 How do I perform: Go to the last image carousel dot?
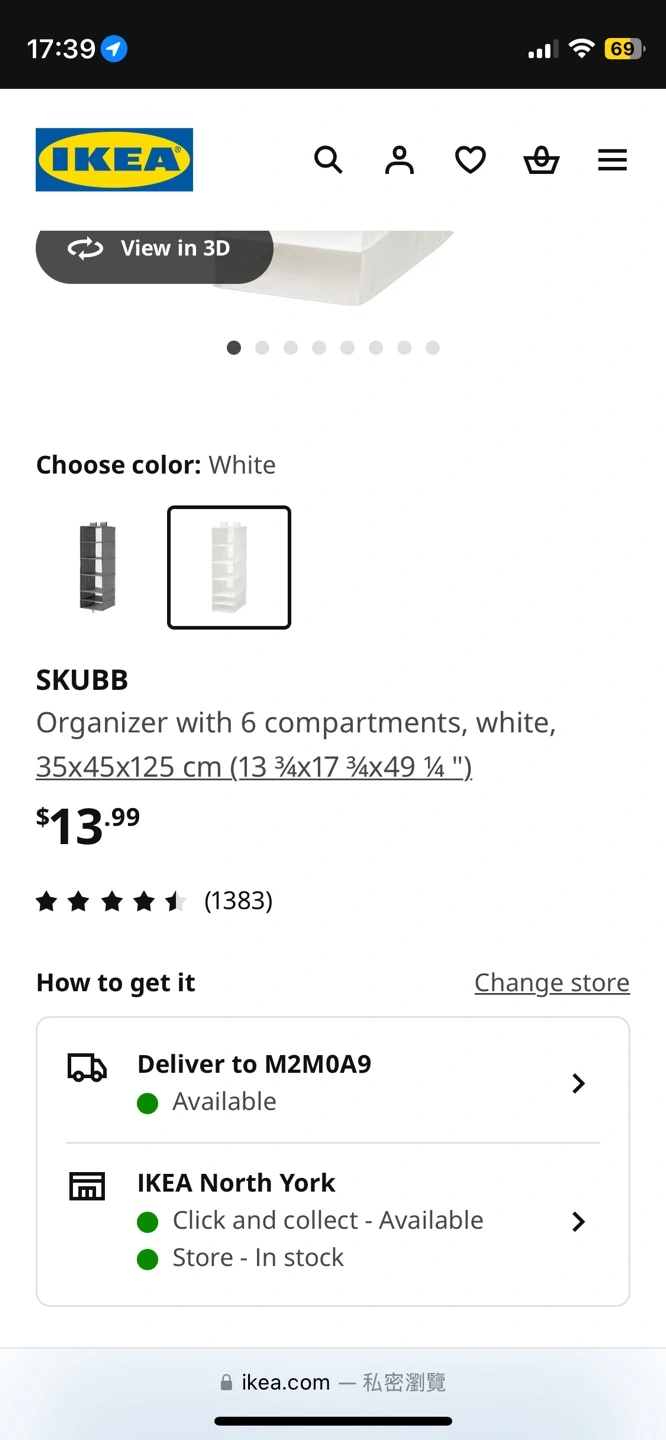click(432, 348)
